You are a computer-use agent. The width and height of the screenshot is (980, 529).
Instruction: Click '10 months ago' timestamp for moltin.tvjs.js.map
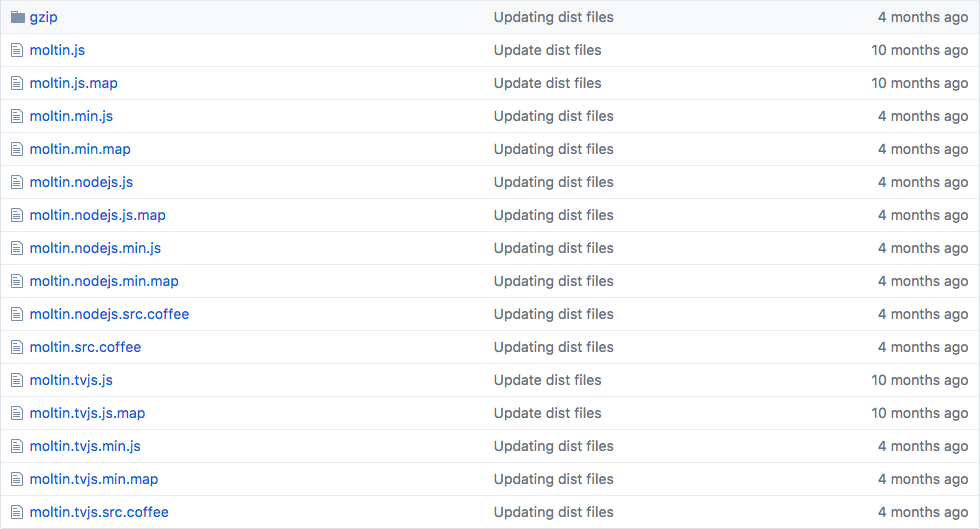point(920,413)
